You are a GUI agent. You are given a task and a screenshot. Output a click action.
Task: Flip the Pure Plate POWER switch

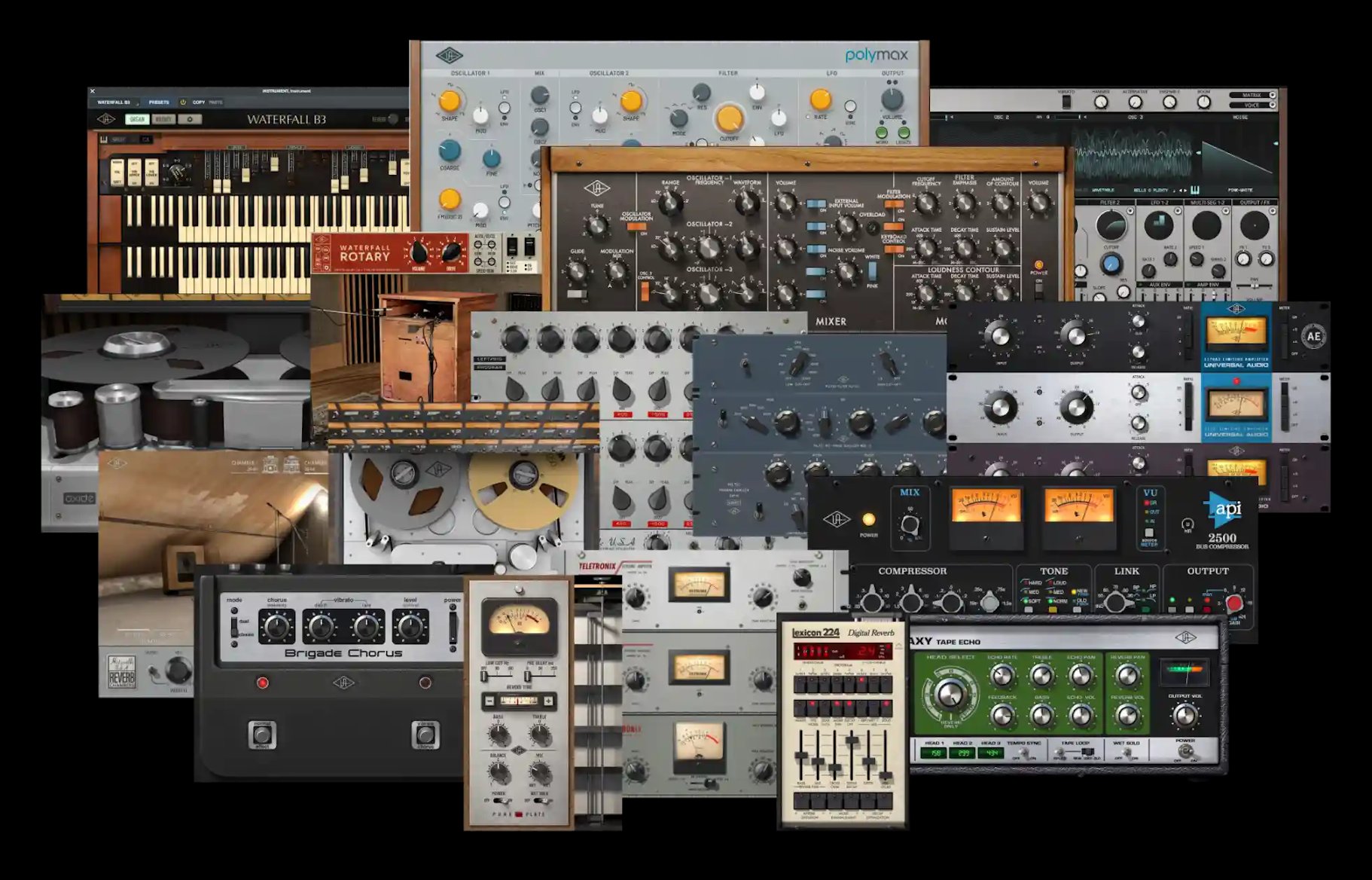499,802
